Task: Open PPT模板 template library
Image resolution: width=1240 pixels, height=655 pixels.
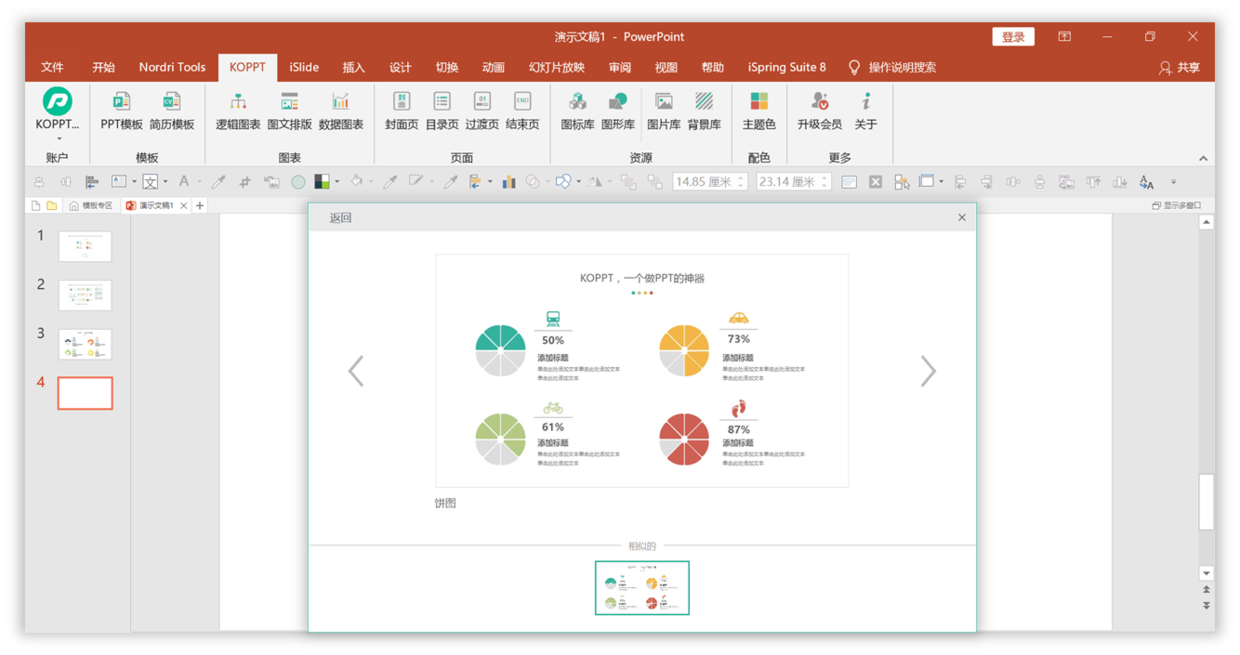Action: pos(122,110)
